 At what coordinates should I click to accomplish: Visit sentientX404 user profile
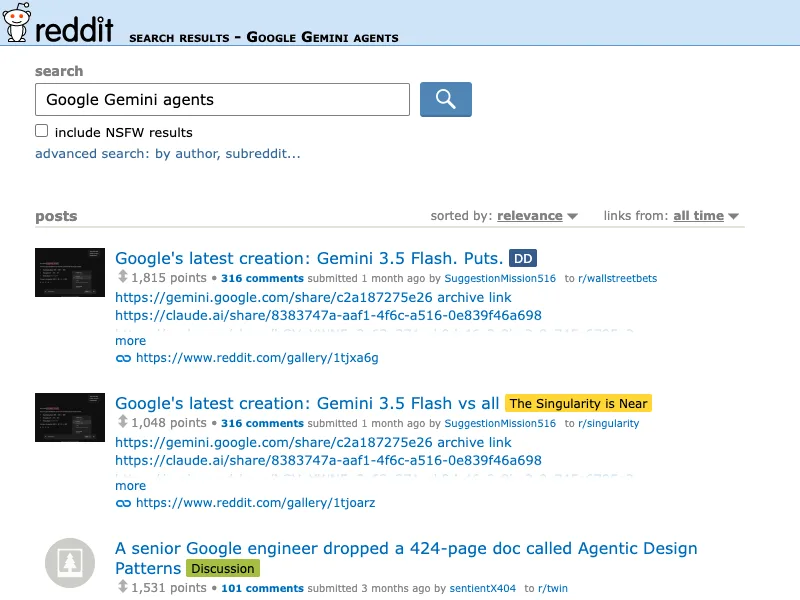click(x=483, y=588)
